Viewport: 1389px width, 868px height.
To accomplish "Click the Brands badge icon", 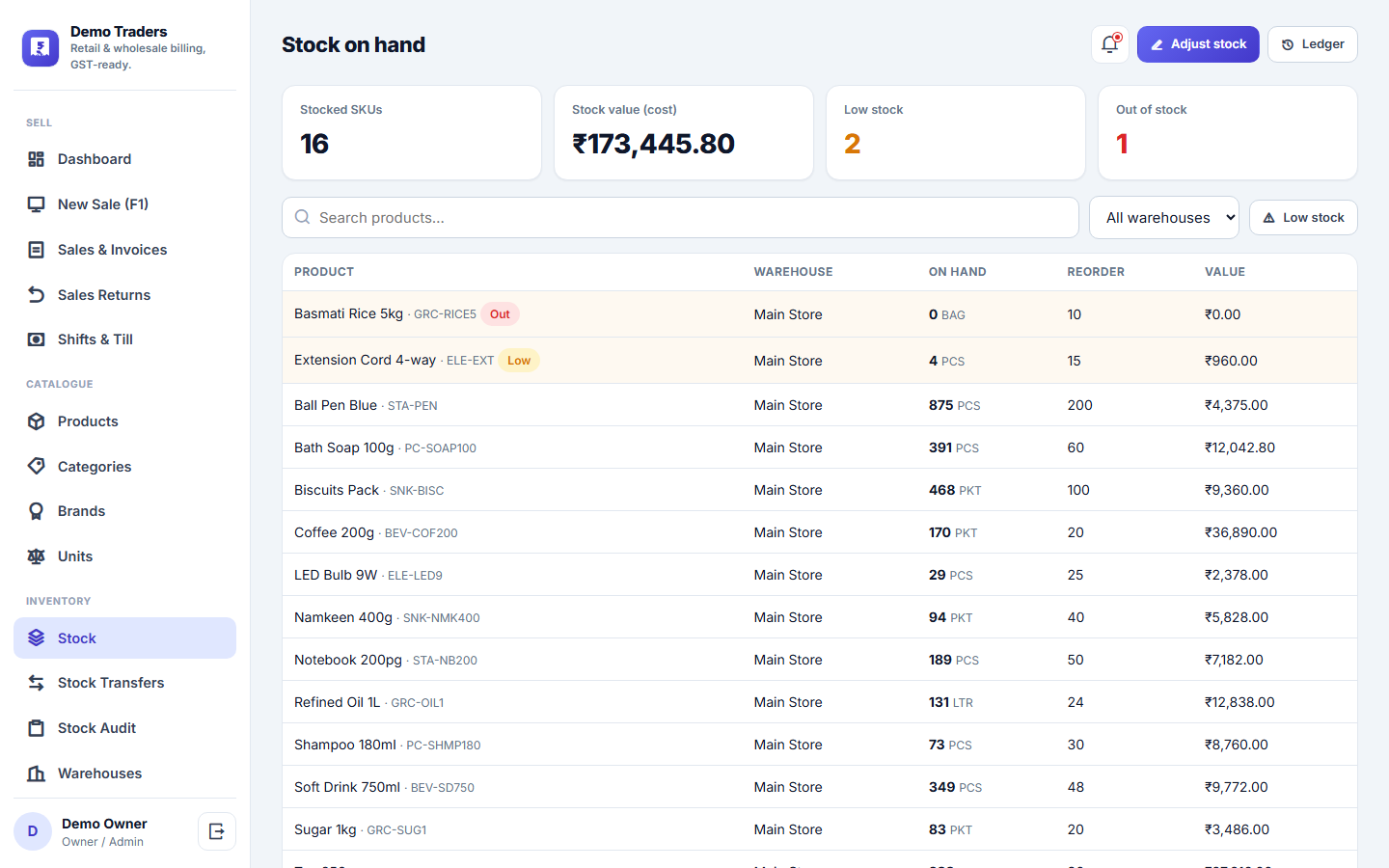I will click(37, 511).
